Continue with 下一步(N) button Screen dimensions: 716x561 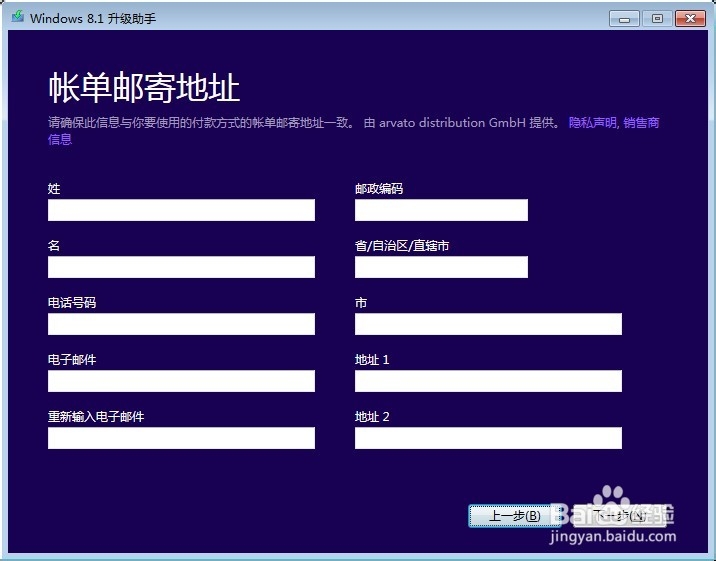619,516
